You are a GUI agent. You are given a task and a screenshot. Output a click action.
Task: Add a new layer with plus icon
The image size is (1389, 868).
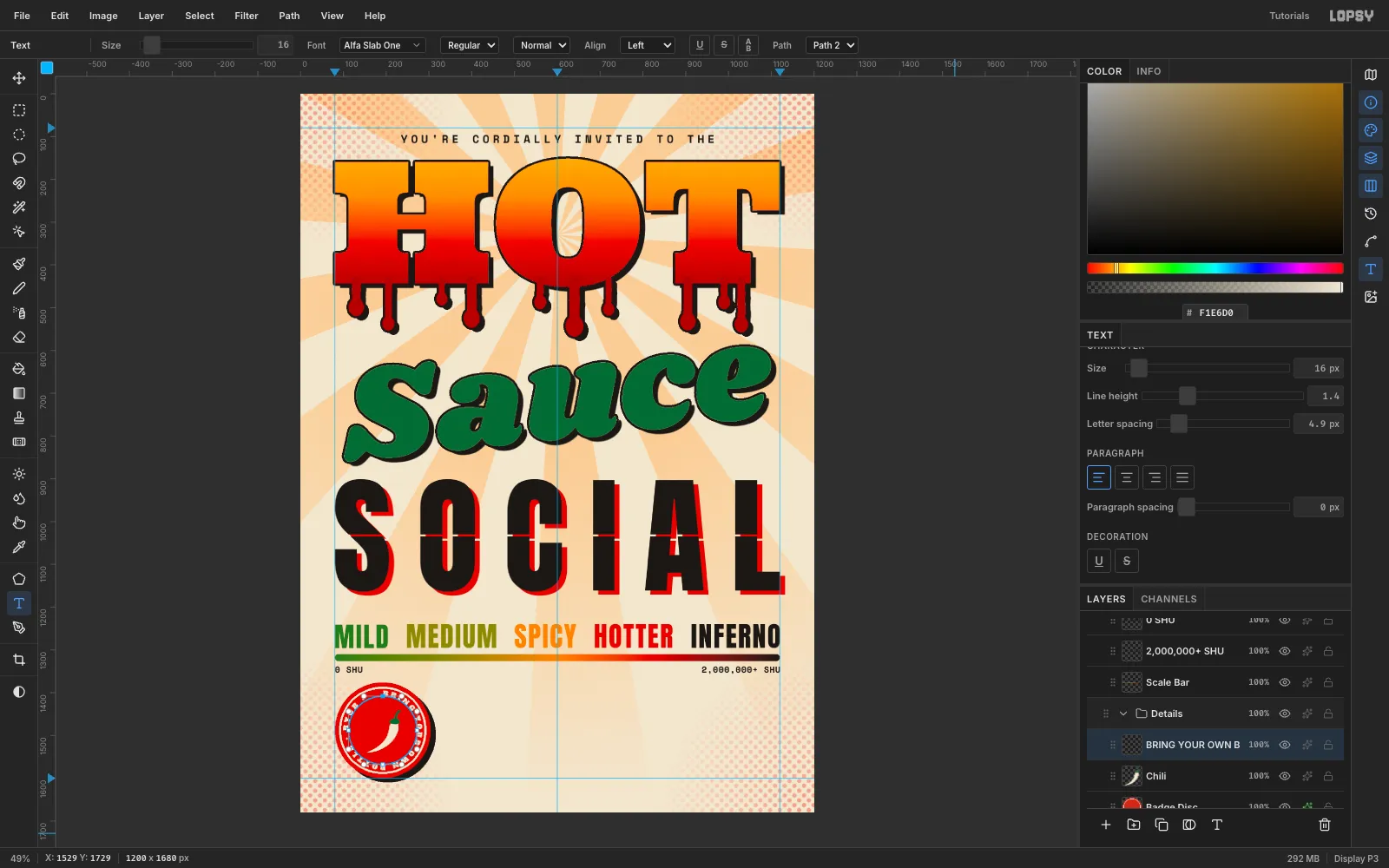(1106, 825)
